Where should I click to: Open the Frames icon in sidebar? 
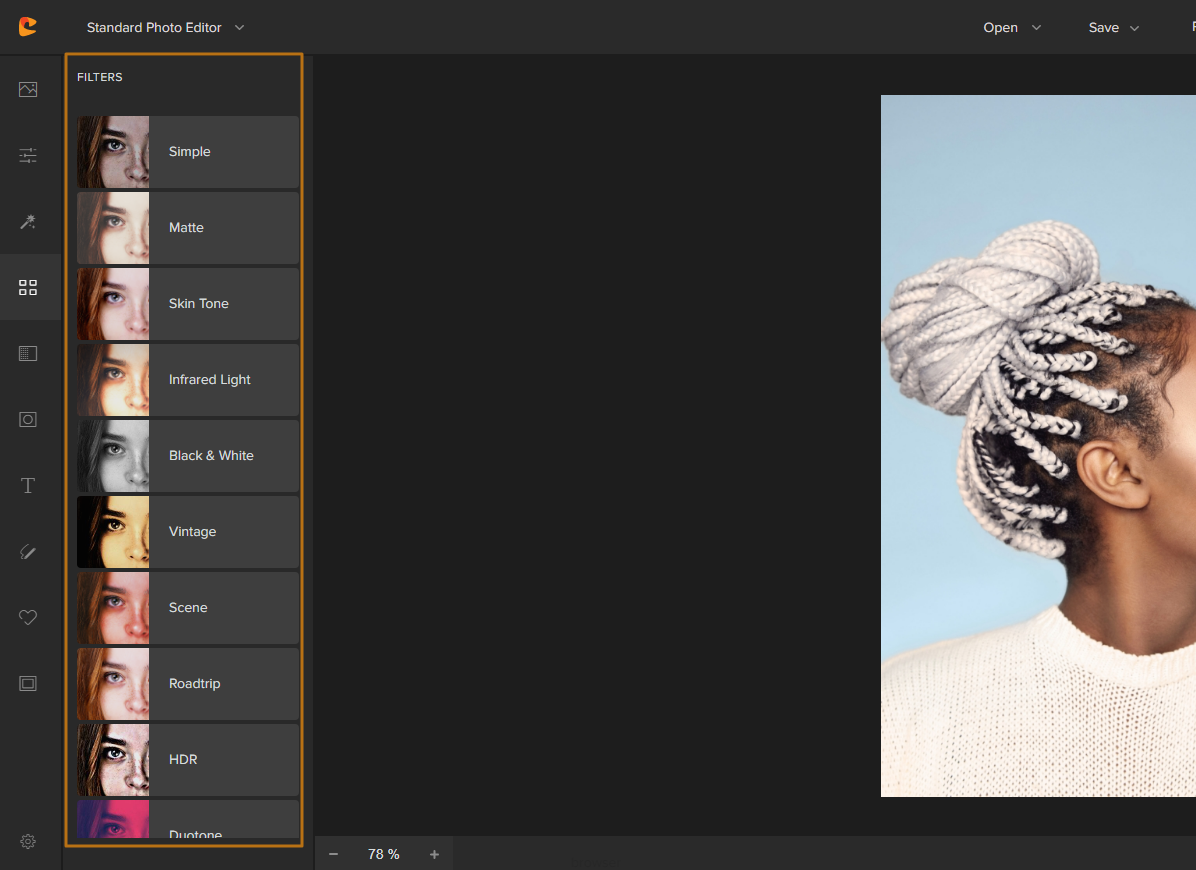[28, 684]
